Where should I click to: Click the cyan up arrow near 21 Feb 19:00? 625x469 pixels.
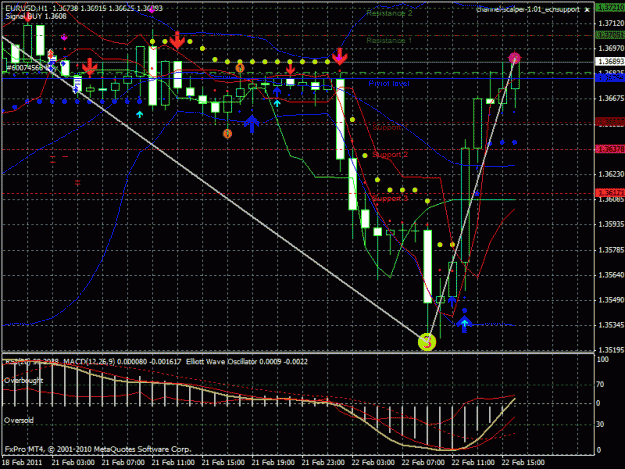[x=277, y=104]
